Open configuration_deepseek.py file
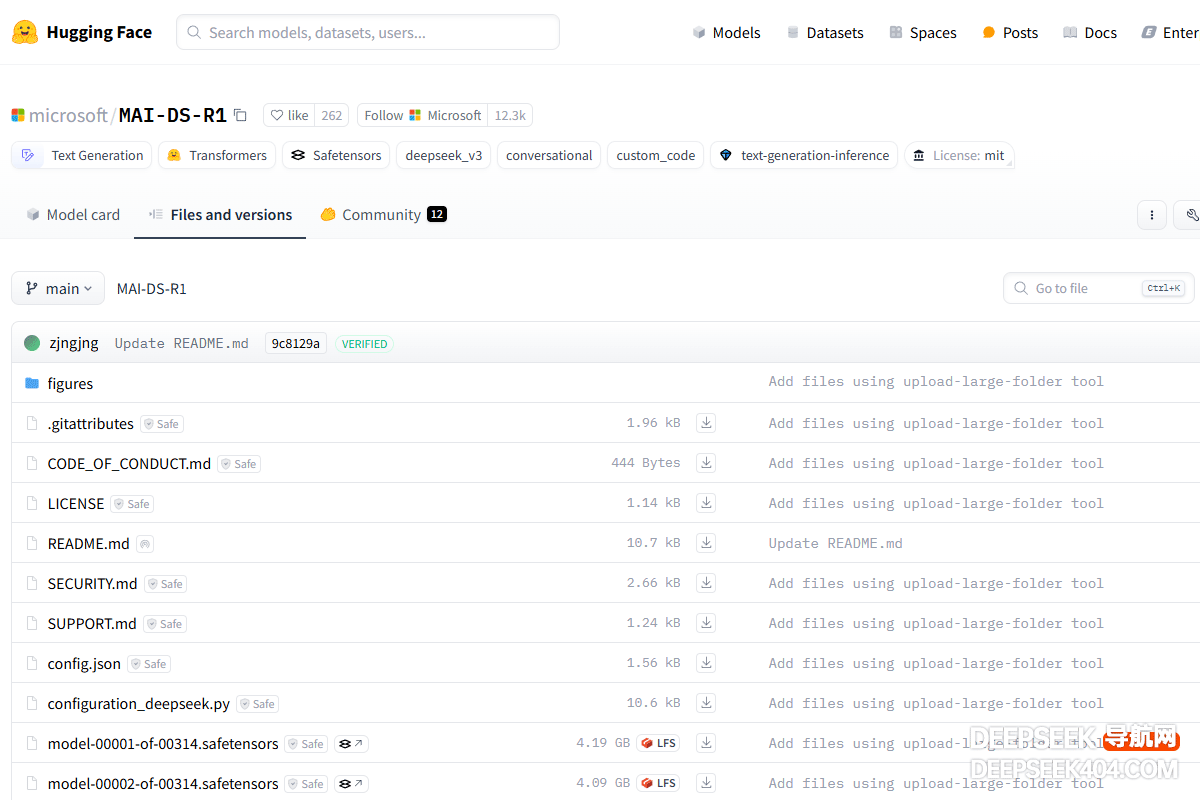The height and width of the screenshot is (800, 1200). pyautogui.click(x=138, y=703)
